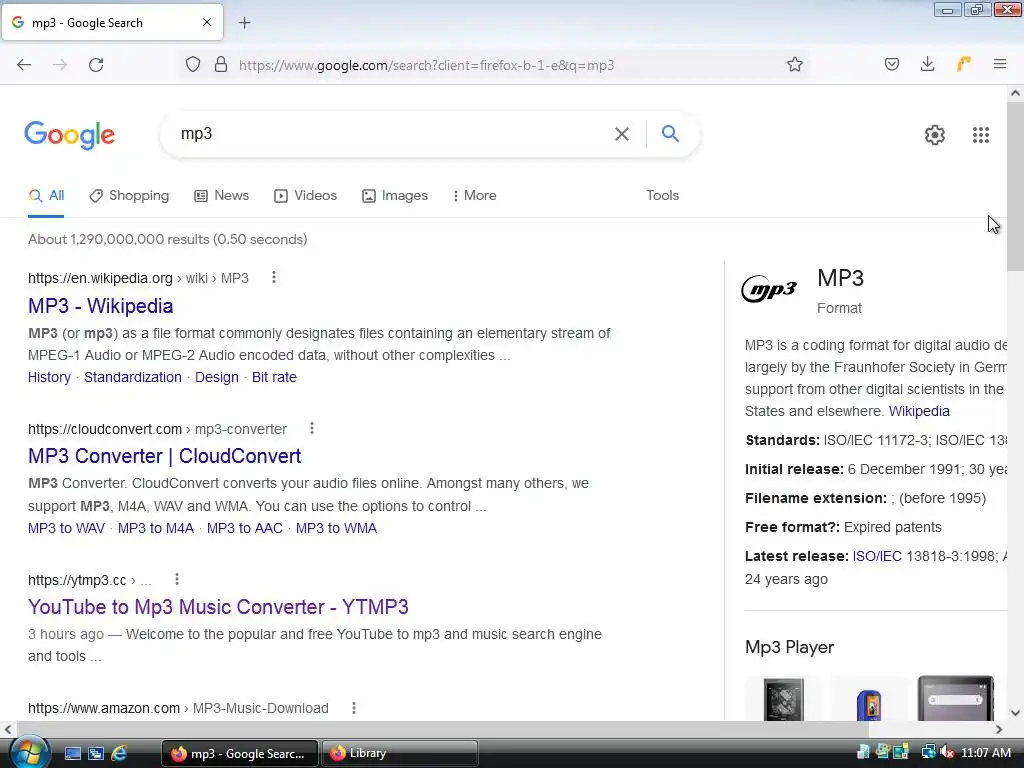This screenshot has height=768, width=1024.
Task: Open options menu for the Wikipedia result
Action: point(274,278)
